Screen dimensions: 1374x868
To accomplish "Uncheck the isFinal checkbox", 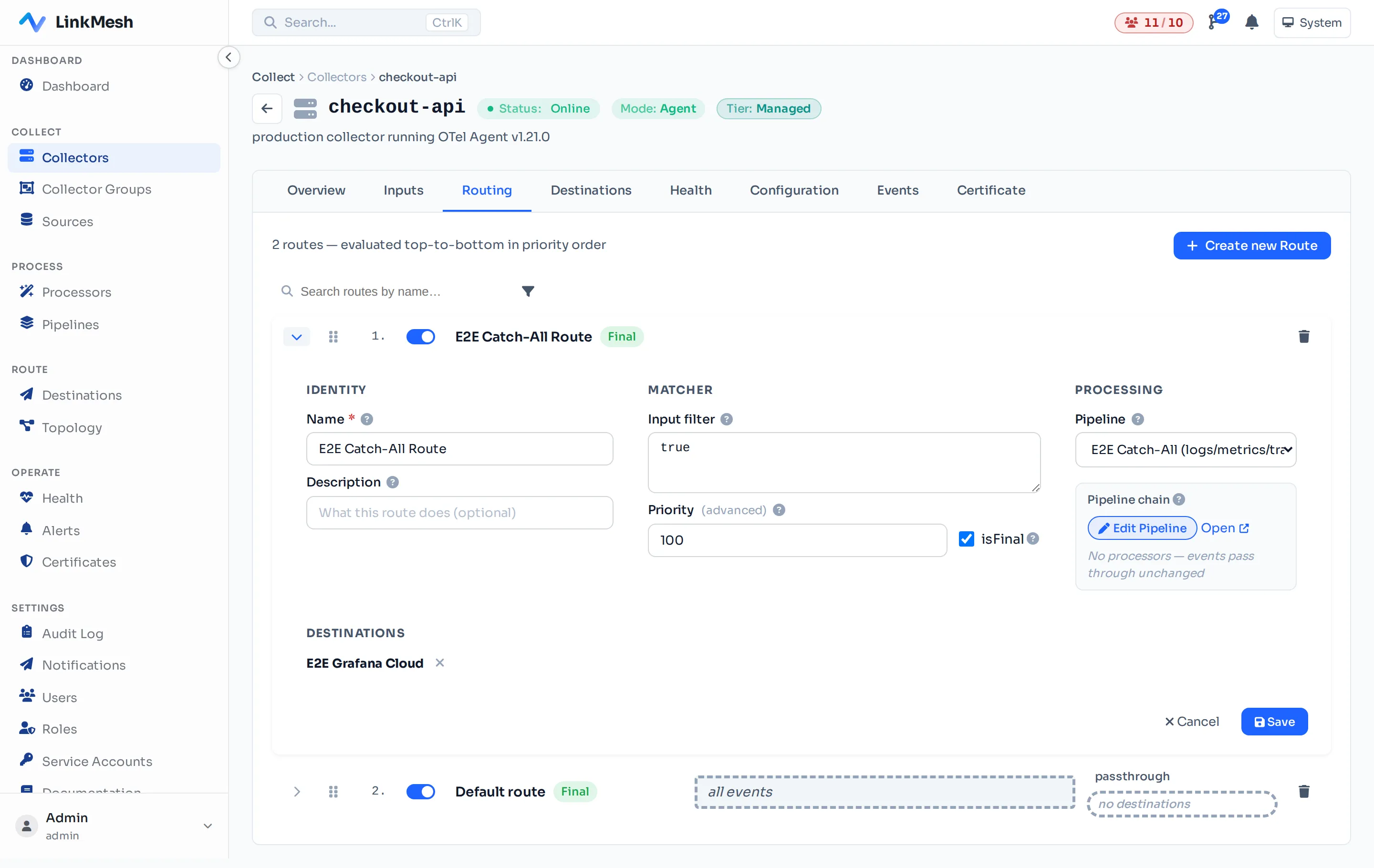I will pyautogui.click(x=966, y=539).
